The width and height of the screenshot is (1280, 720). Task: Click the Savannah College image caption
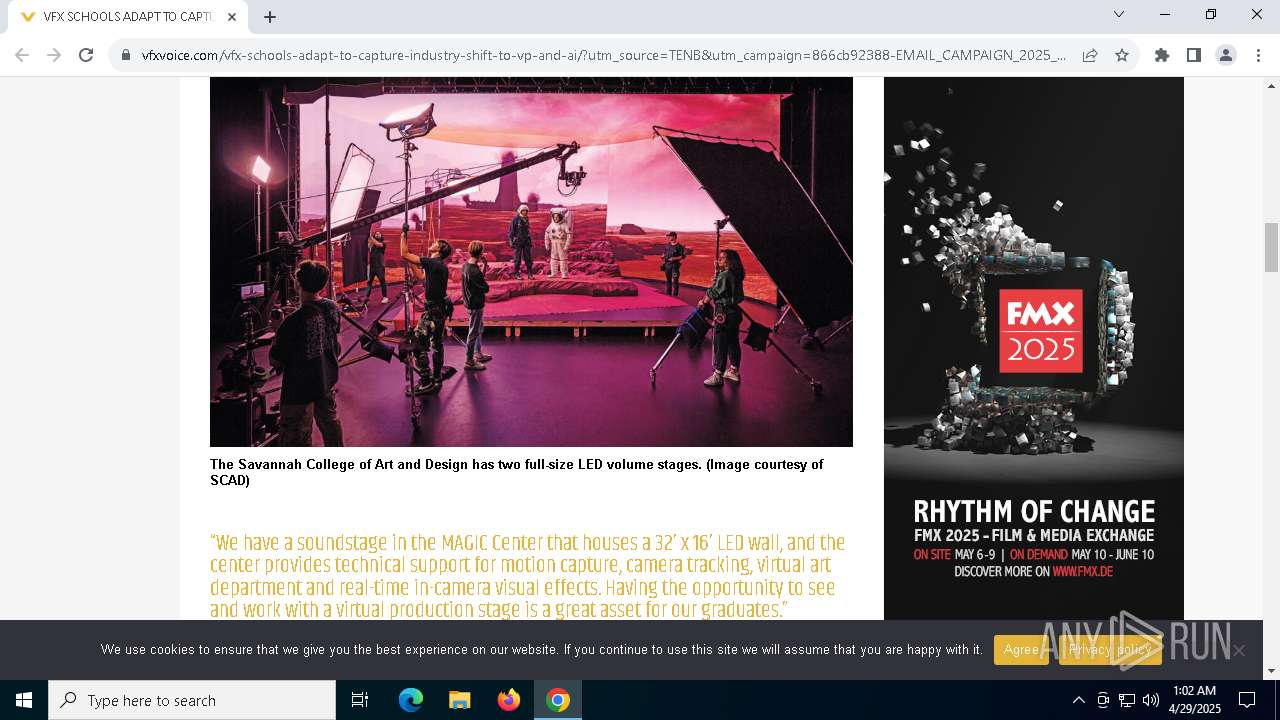click(517, 472)
